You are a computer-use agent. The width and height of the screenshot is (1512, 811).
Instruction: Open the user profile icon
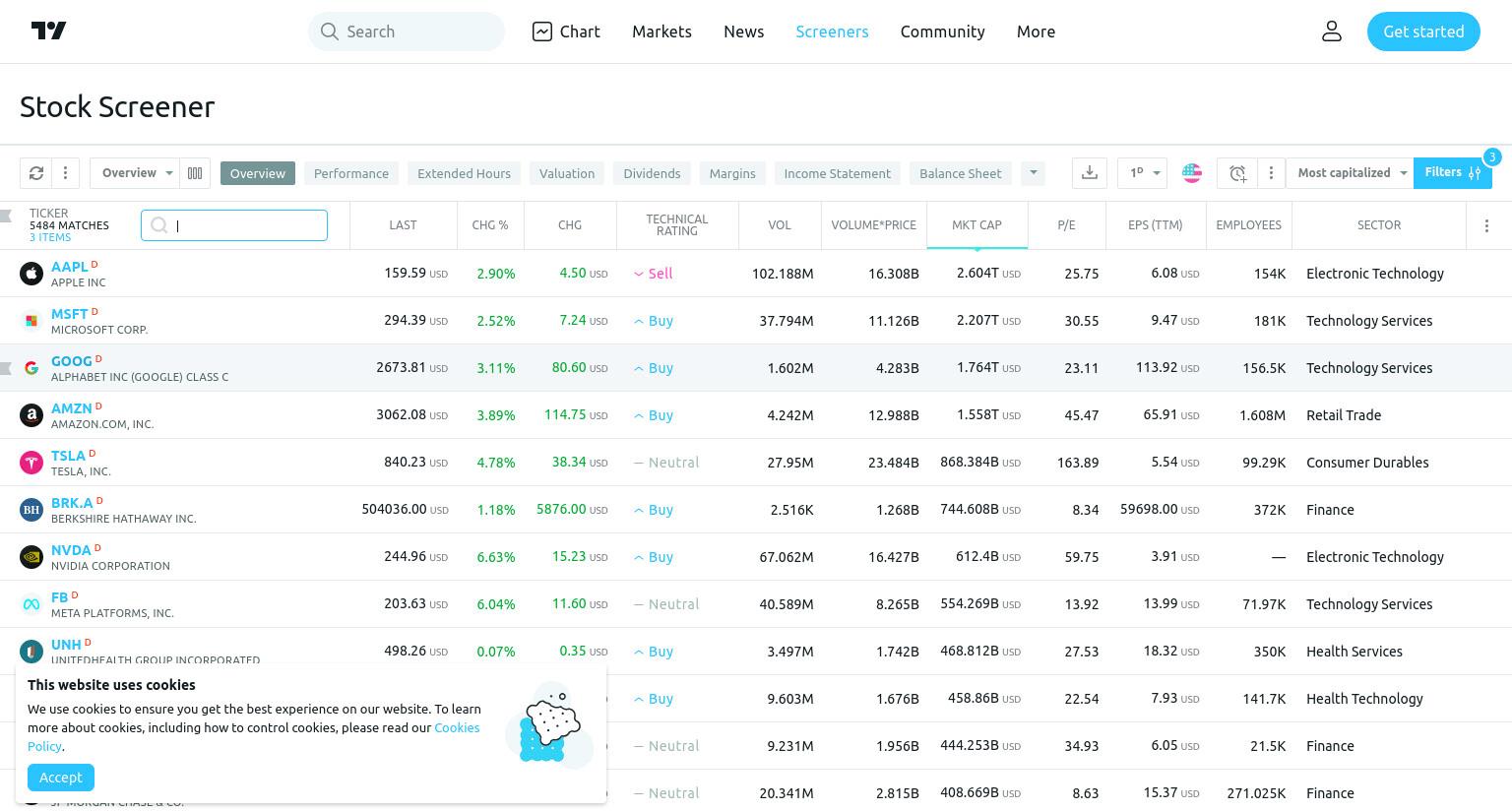pos(1331,31)
